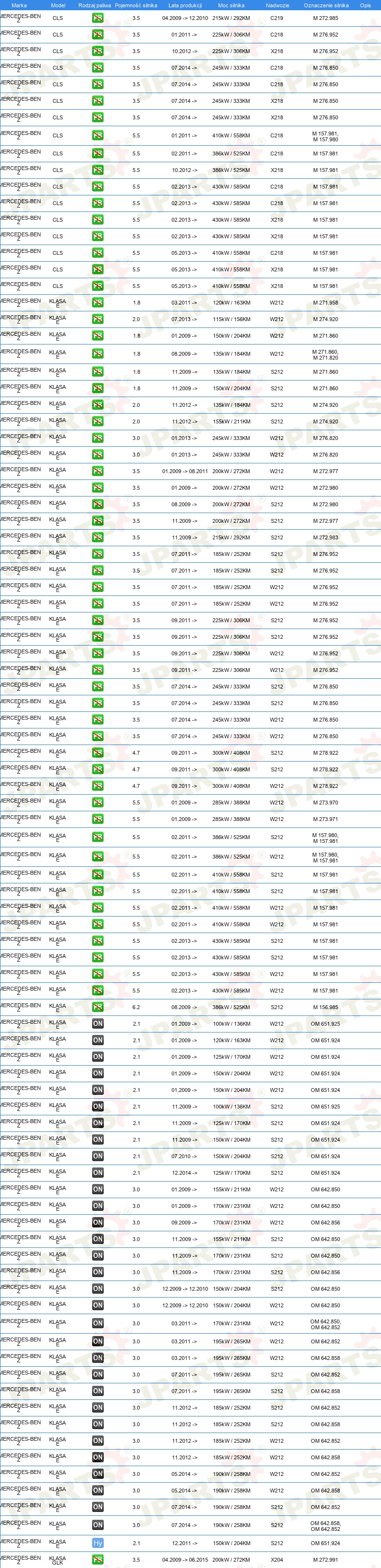Select body code C219
Screen dimensions: 381x1568
coord(277,18)
